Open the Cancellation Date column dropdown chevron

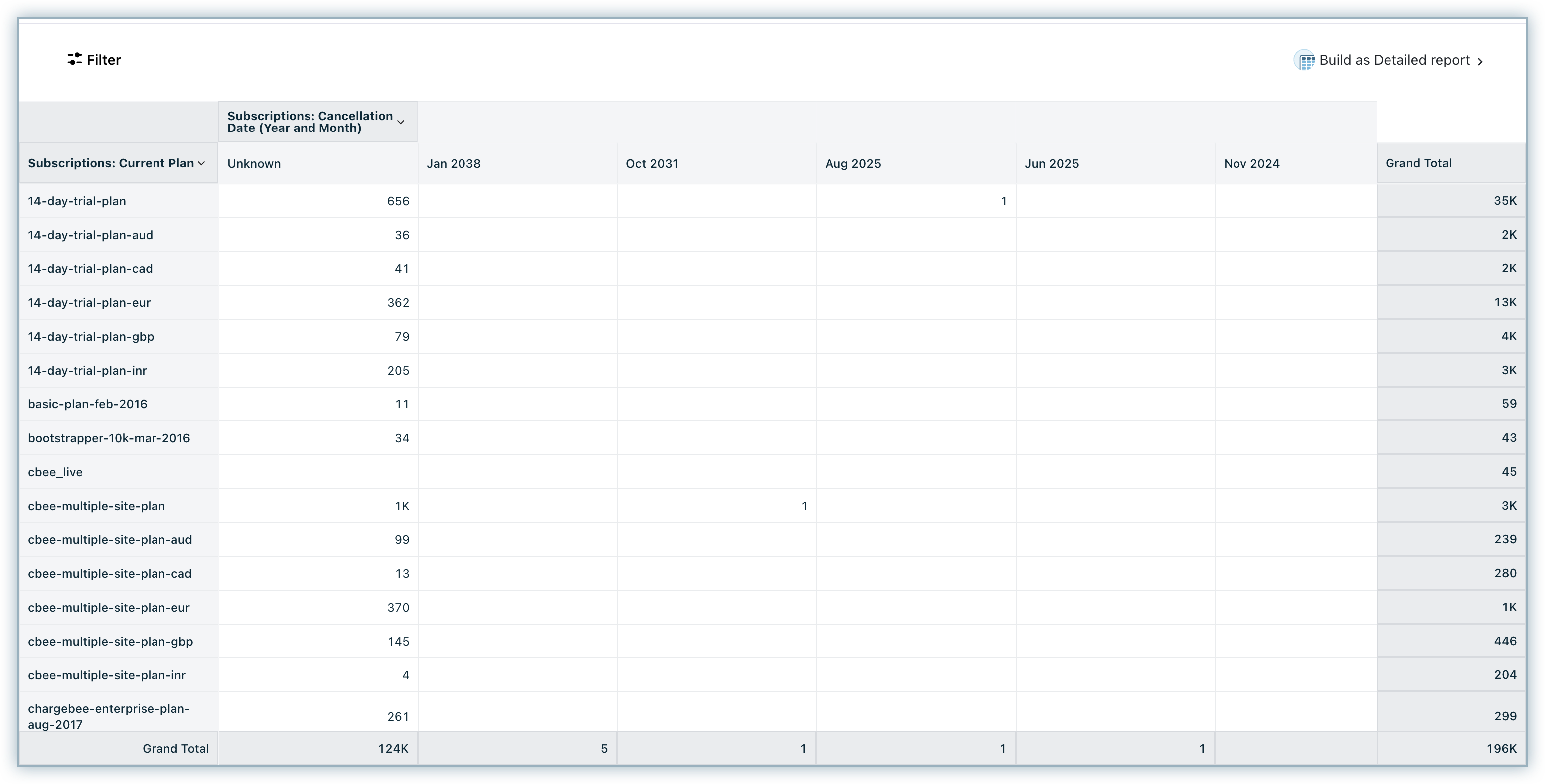point(401,122)
